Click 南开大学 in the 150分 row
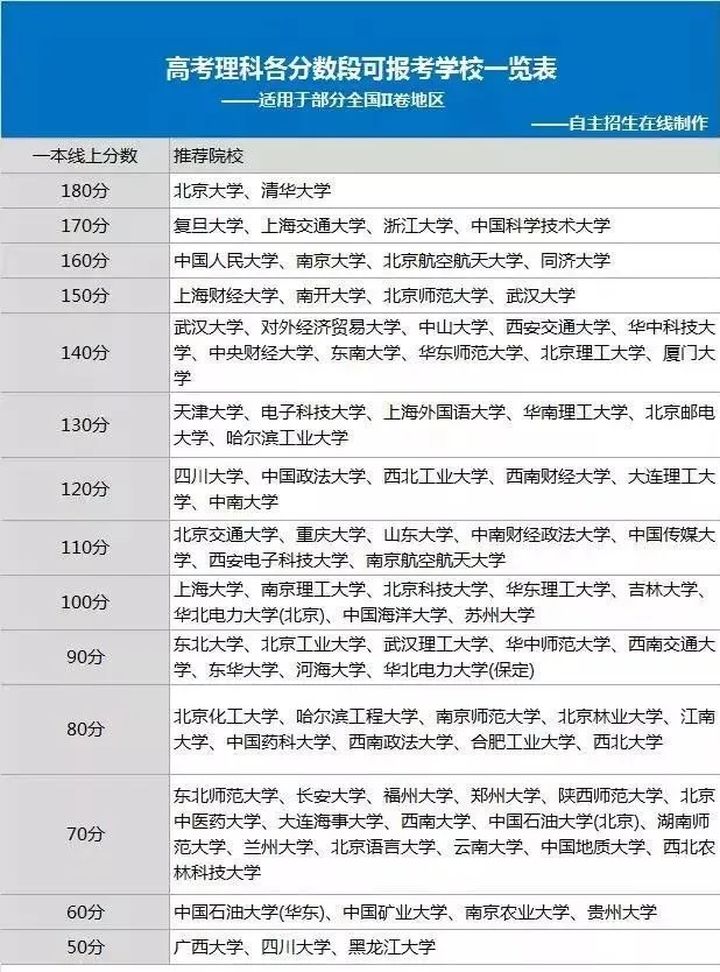Viewport: 720px width, 972px height. click(331, 295)
